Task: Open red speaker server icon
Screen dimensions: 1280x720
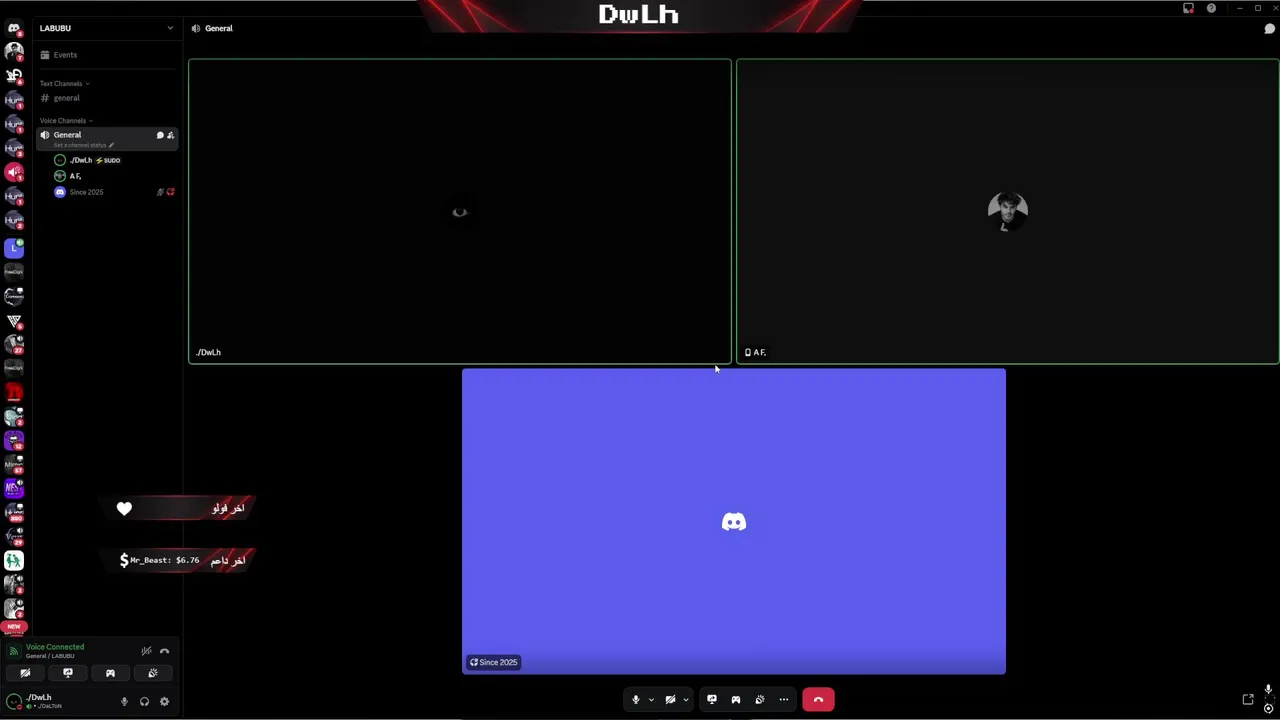Action: (x=14, y=172)
